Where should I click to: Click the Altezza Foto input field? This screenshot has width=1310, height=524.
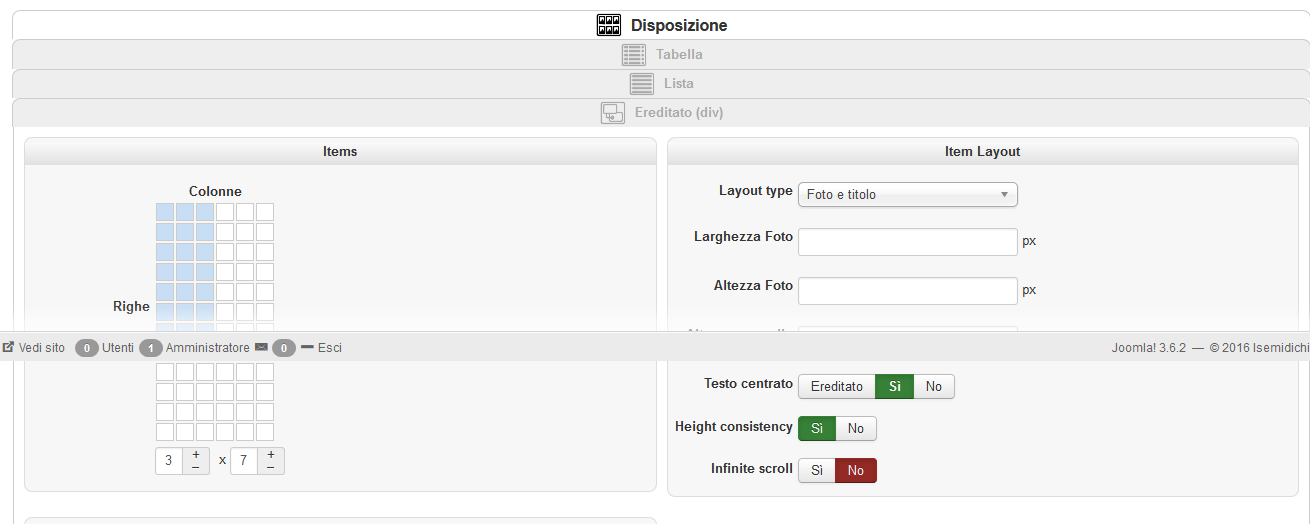click(907, 291)
